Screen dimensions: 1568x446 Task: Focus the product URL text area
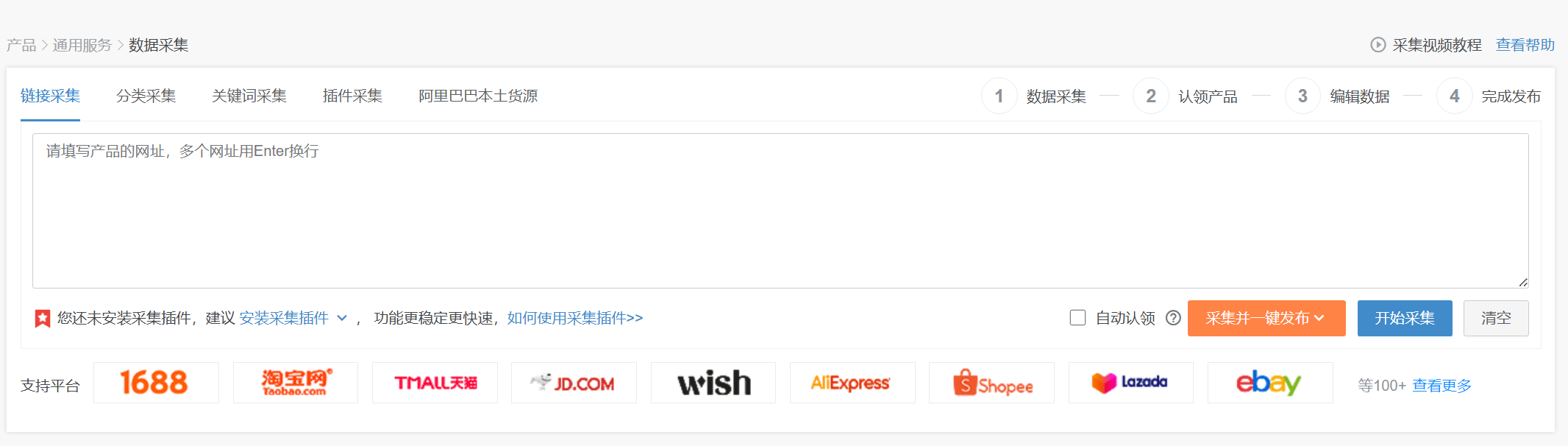tap(780, 210)
